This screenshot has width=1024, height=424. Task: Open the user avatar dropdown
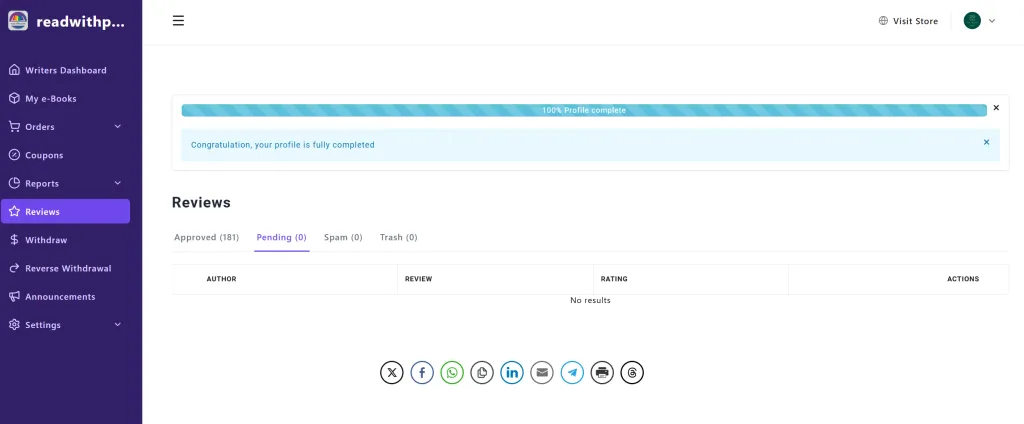(x=979, y=21)
